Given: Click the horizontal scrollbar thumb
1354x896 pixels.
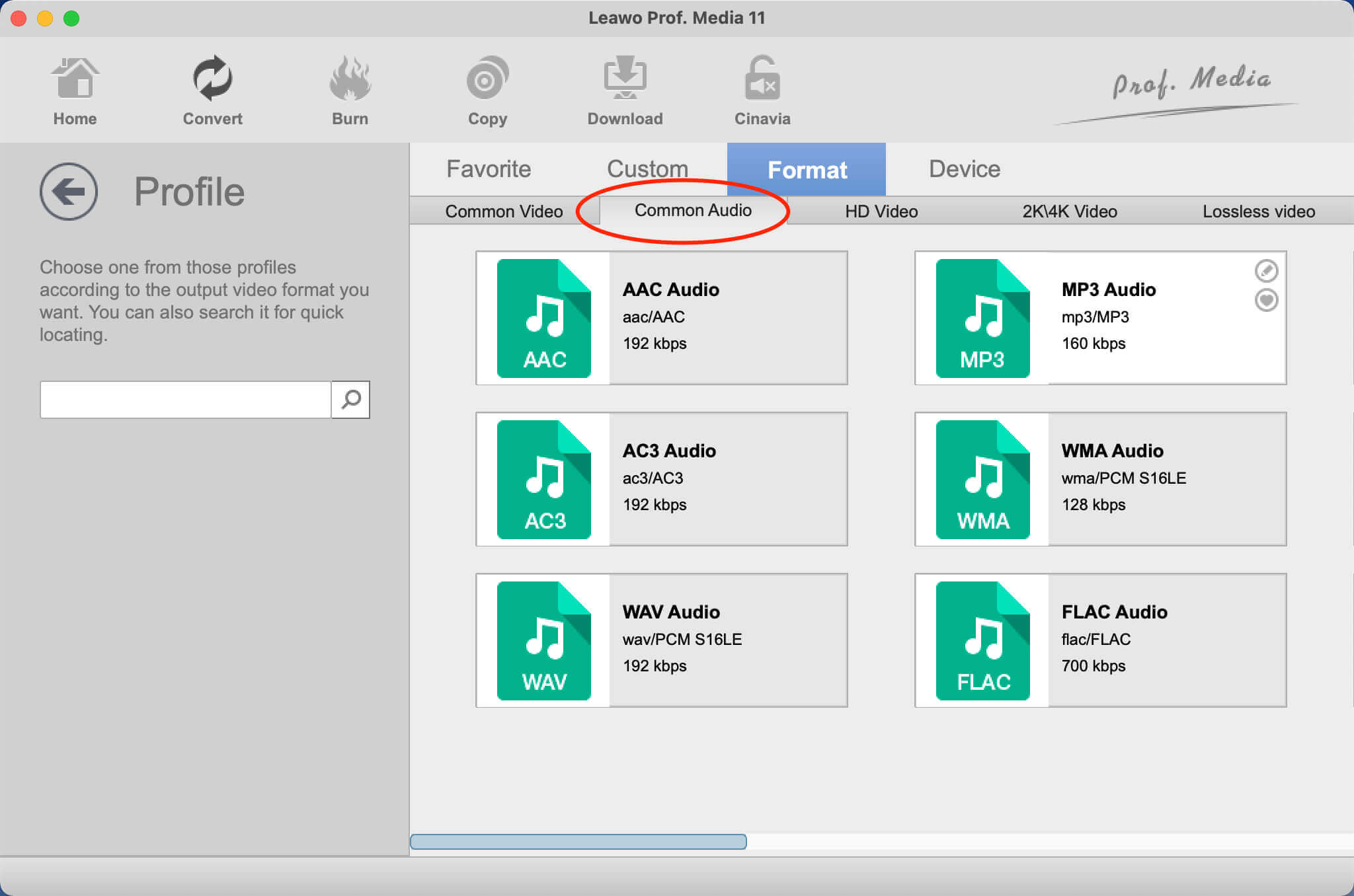Looking at the screenshot, I should click(x=578, y=841).
